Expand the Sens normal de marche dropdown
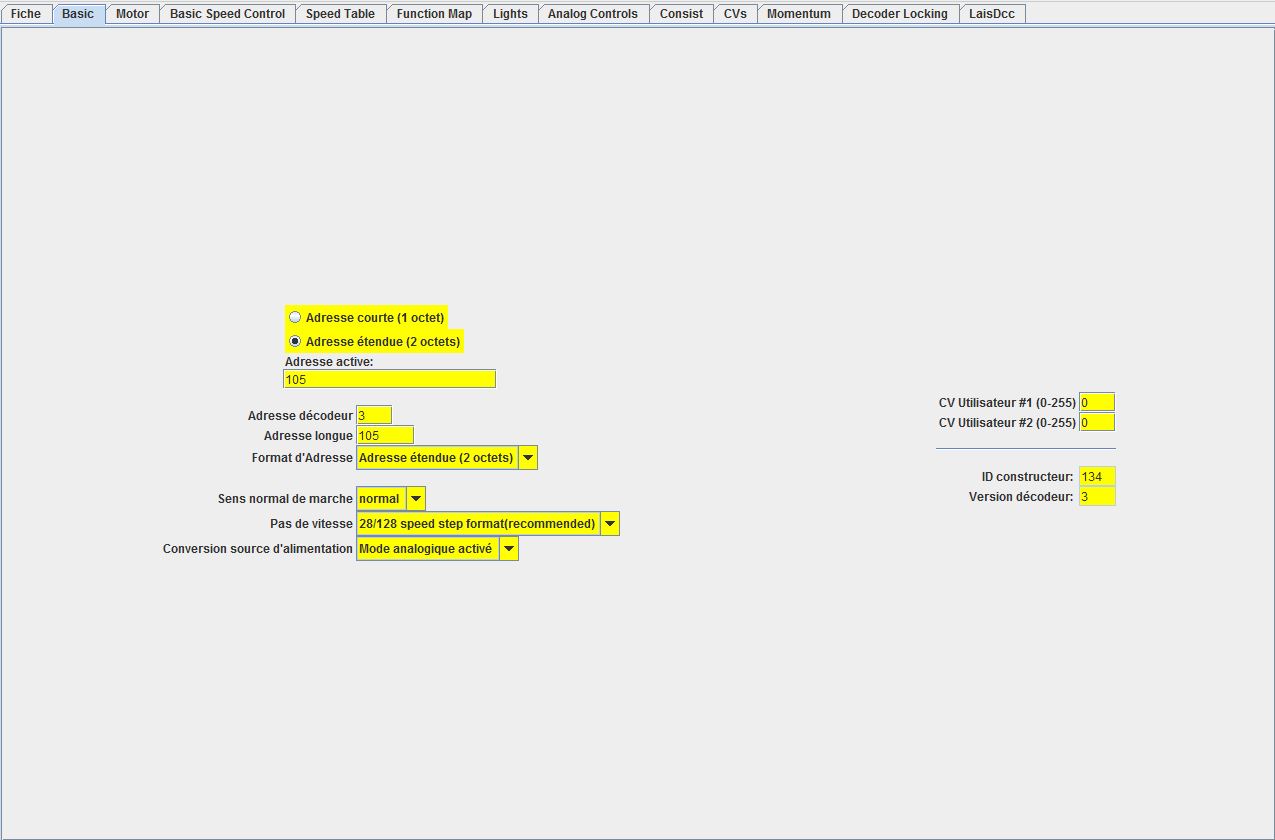 [x=416, y=499]
